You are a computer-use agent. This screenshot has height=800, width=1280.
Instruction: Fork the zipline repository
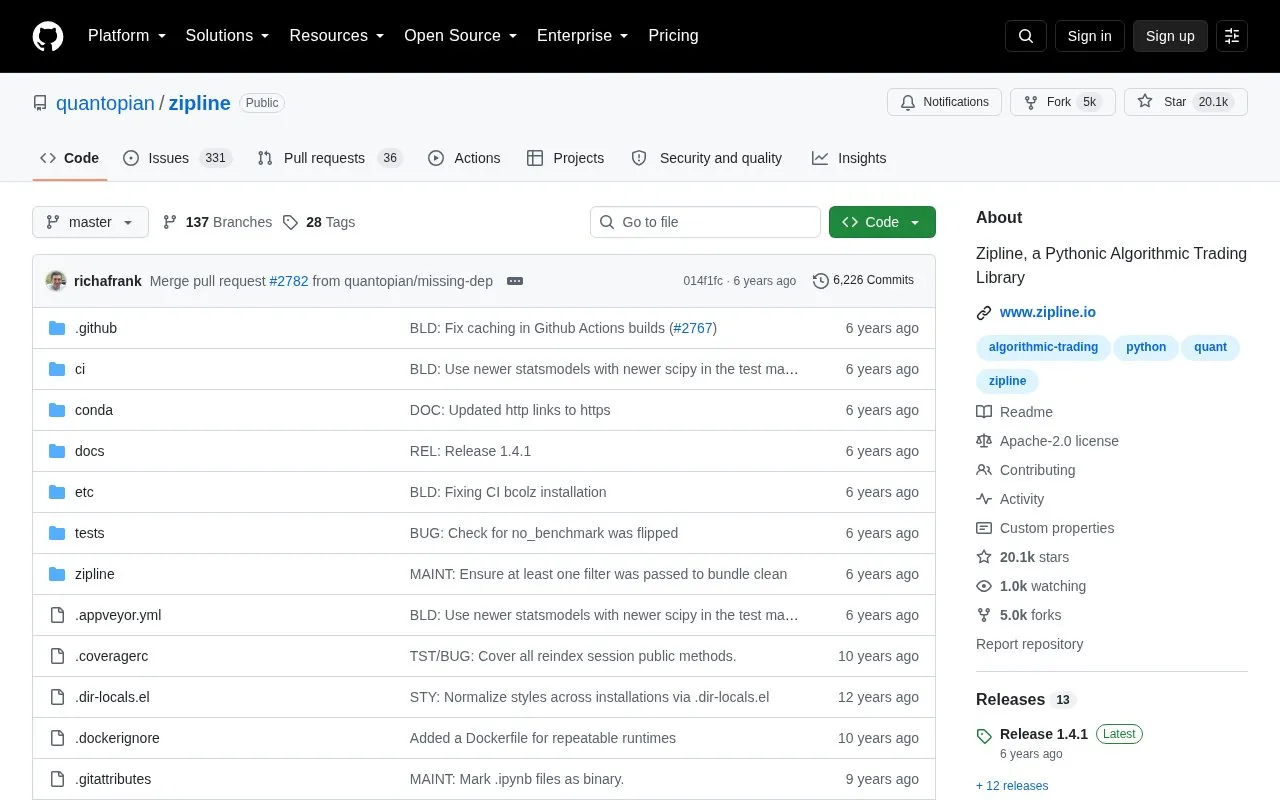(1063, 102)
